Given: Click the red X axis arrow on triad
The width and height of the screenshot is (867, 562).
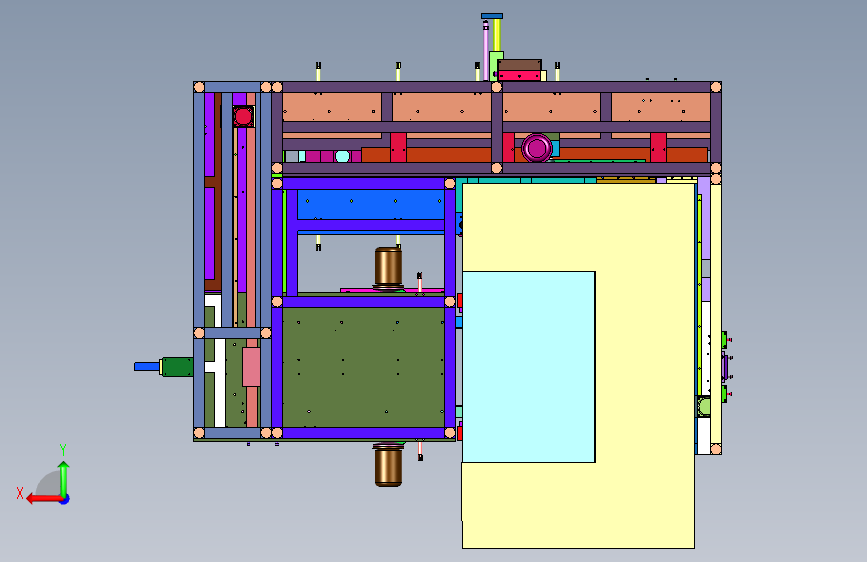Looking at the screenshot, I should point(44,499).
